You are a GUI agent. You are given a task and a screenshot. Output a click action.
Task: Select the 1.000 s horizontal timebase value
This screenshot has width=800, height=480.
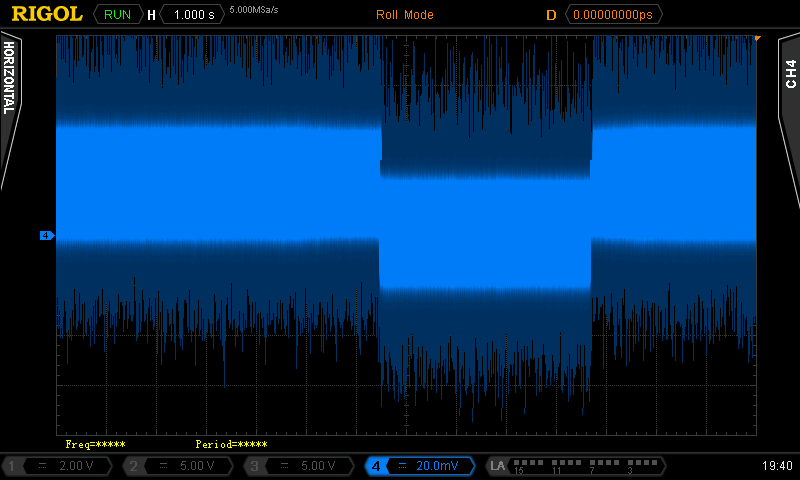(193, 15)
